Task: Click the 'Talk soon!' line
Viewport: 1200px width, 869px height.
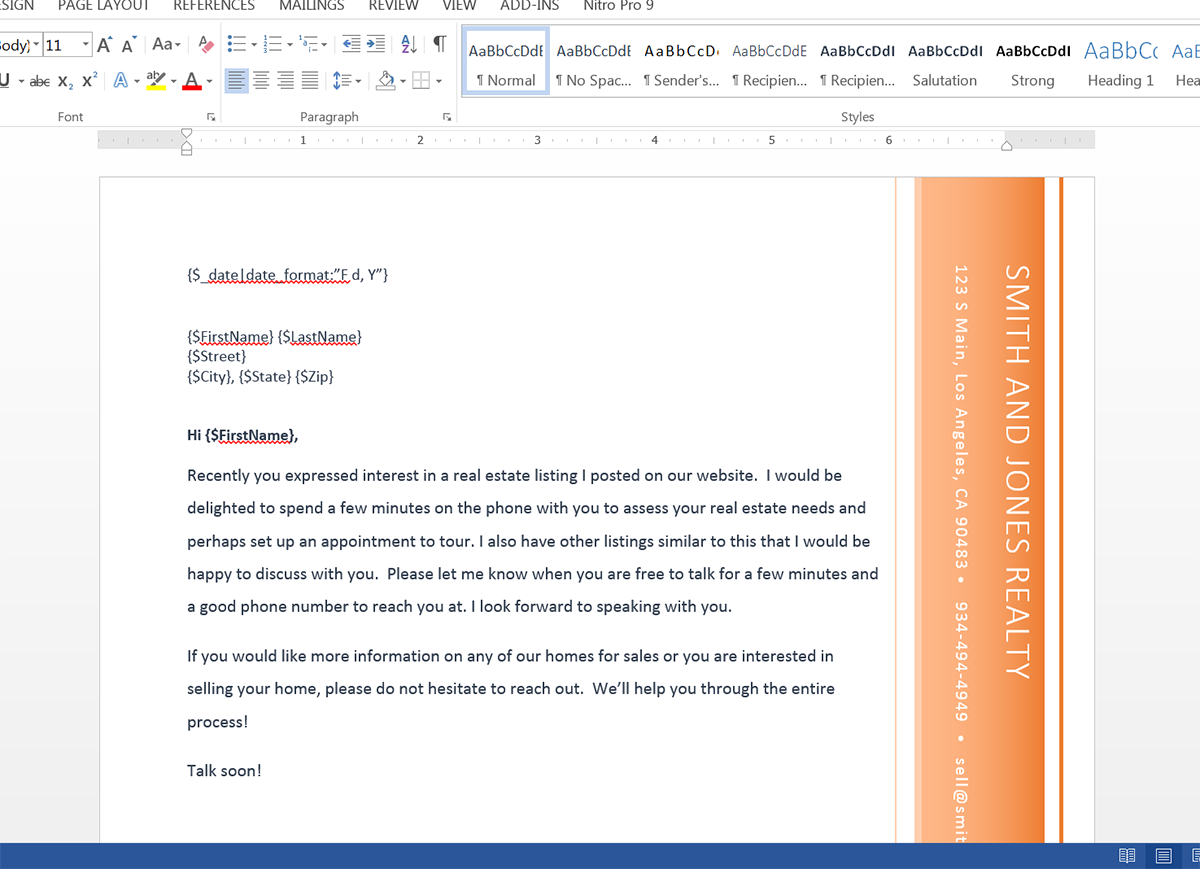Action: pos(224,770)
